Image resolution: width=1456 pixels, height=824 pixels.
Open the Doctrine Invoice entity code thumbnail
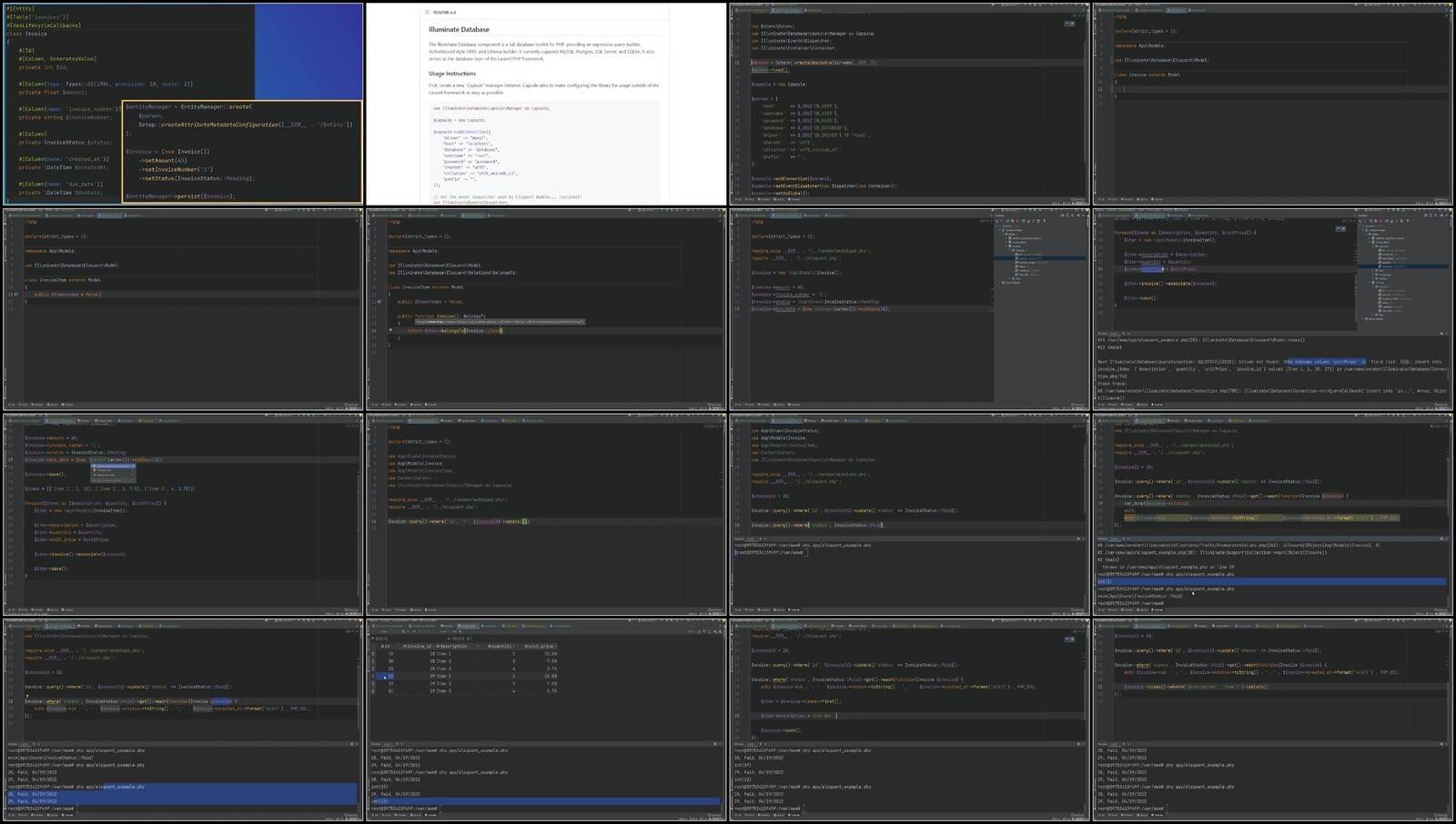point(182,104)
